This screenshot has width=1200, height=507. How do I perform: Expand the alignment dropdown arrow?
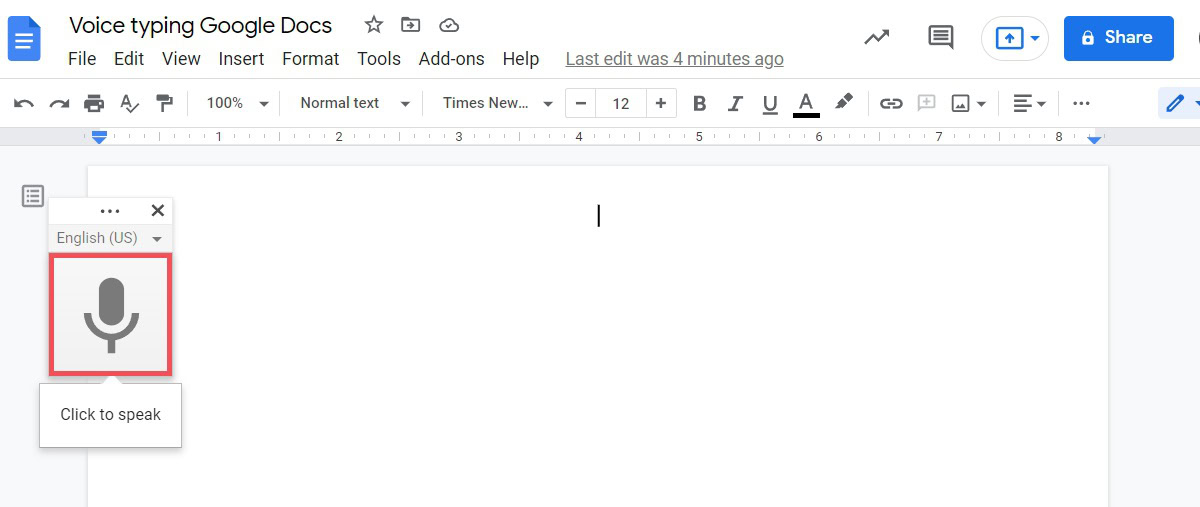pyautogui.click(x=1042, y=104)
